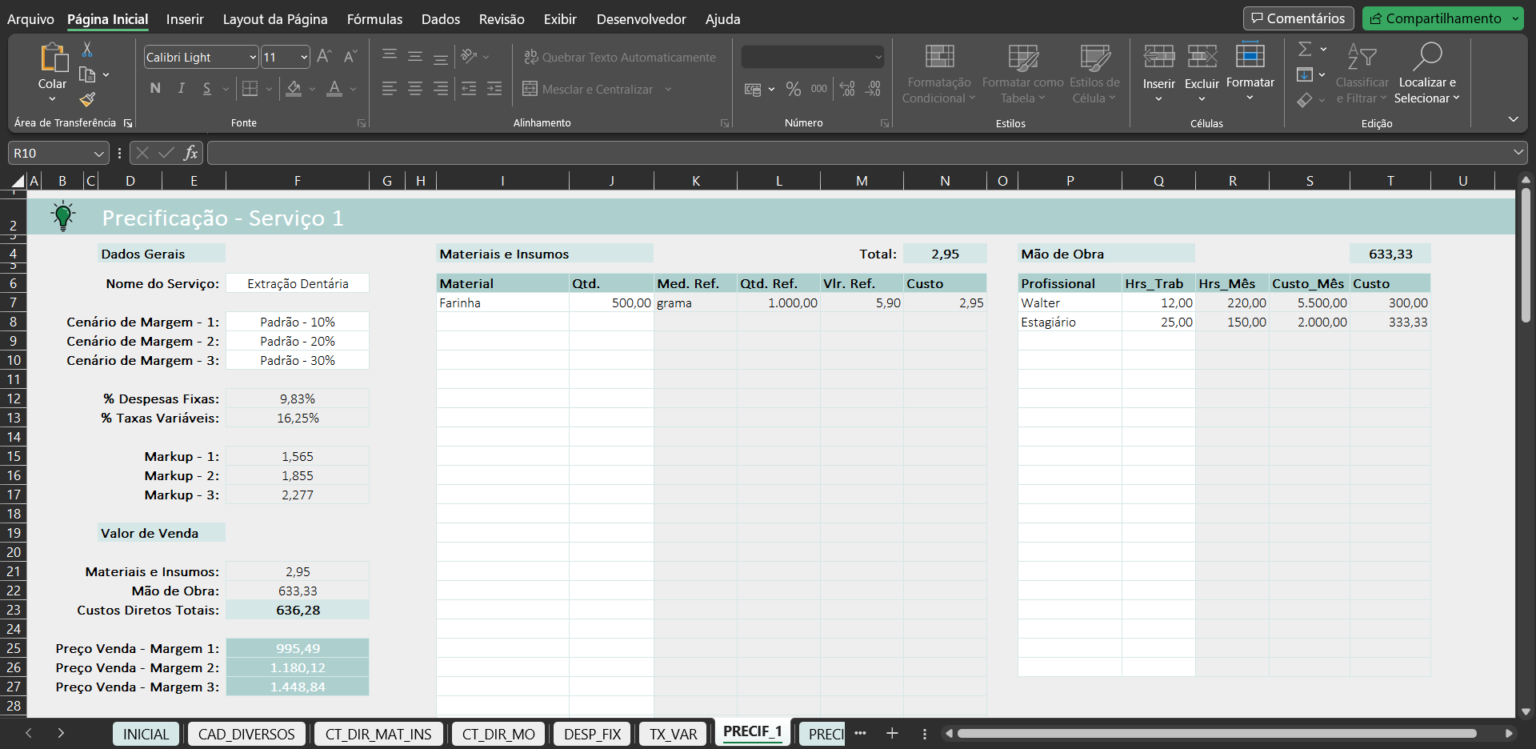Open Localizar e Selecionar magnifier tool
Screen dimensions: 1536x749
point(1427,58)
